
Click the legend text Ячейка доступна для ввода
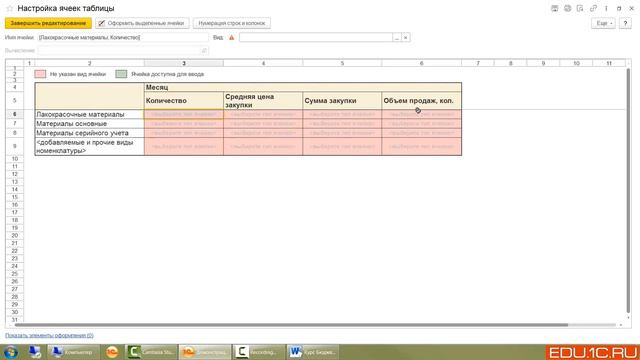[167, 74]
